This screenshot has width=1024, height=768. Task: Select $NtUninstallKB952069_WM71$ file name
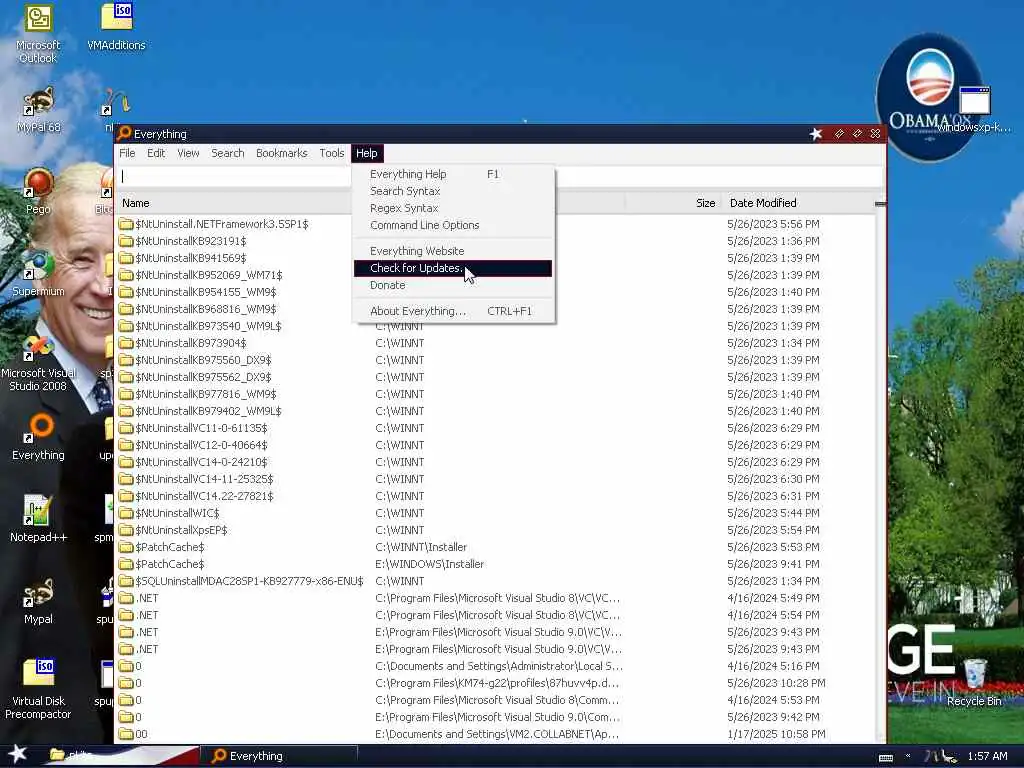pyautogui.click(x=208, y=275)
